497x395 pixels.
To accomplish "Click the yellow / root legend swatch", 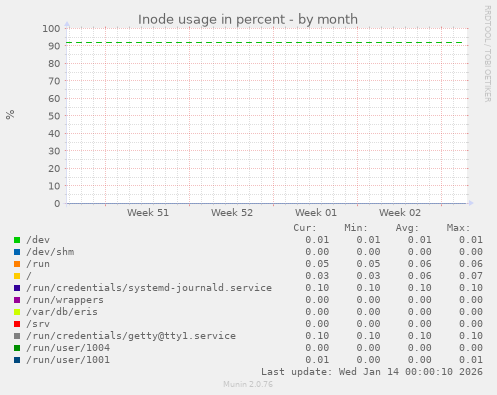I will (17, 276).
